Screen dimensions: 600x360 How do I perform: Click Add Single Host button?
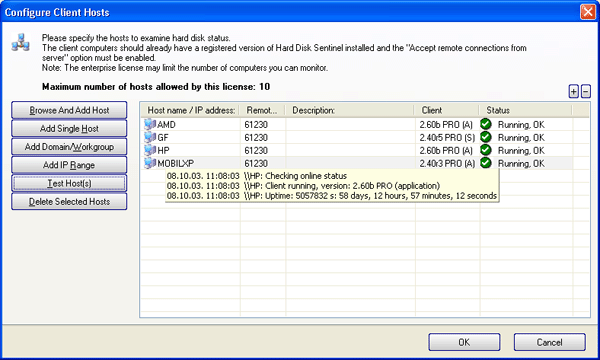click(69, 129)
